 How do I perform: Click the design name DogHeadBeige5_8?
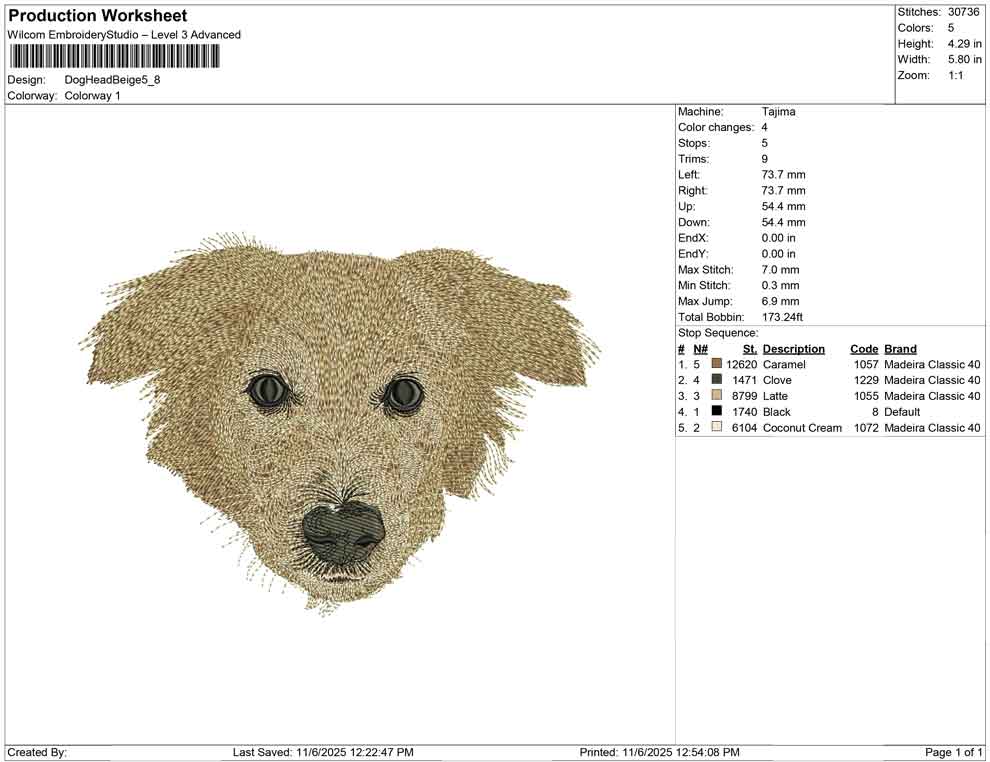click(112, 80)
